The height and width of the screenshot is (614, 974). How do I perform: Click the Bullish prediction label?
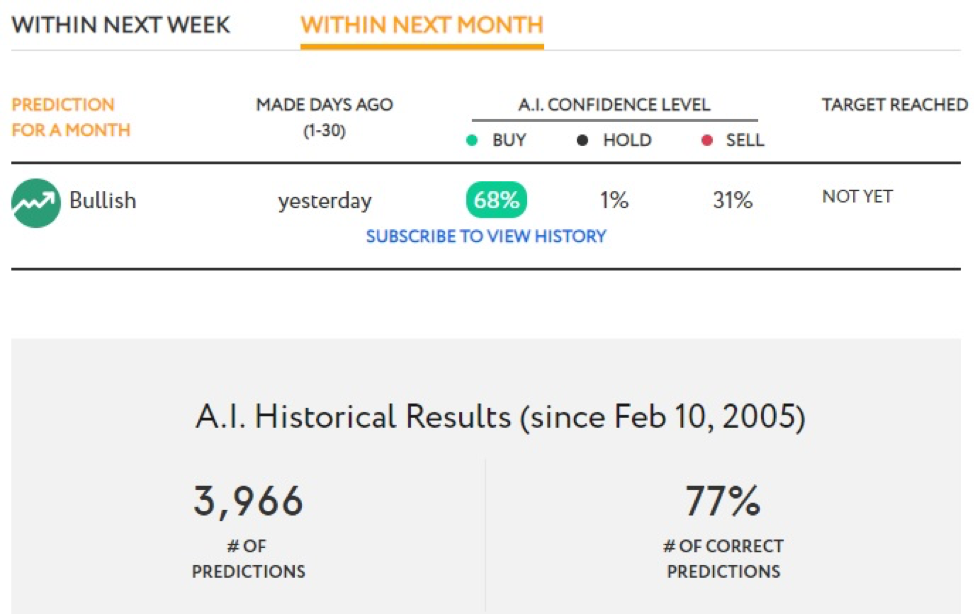[102, 200]
